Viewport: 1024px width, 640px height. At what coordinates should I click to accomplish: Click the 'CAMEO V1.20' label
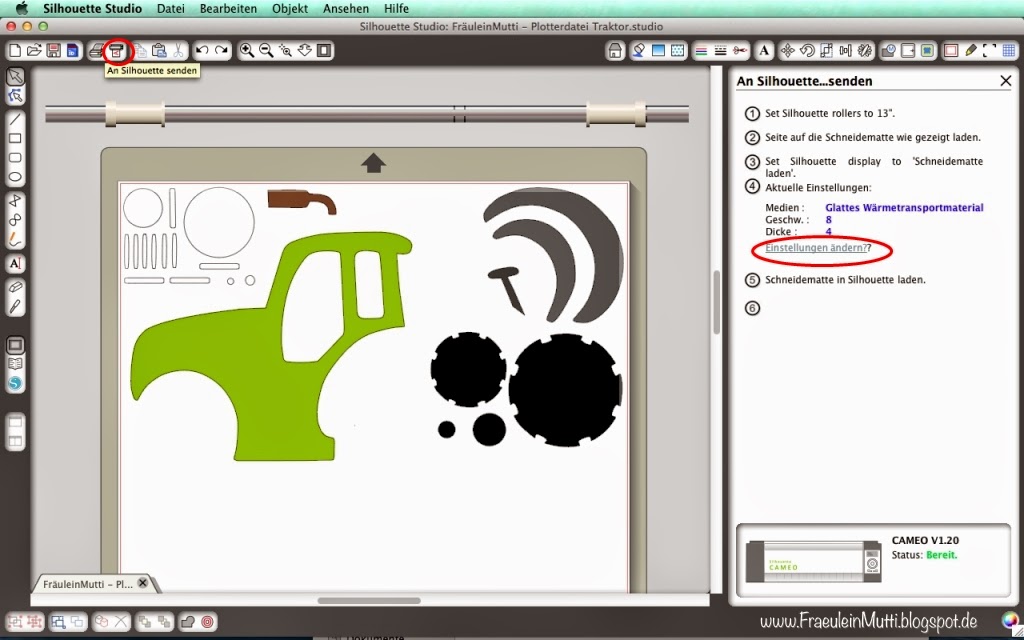point(925,541)
